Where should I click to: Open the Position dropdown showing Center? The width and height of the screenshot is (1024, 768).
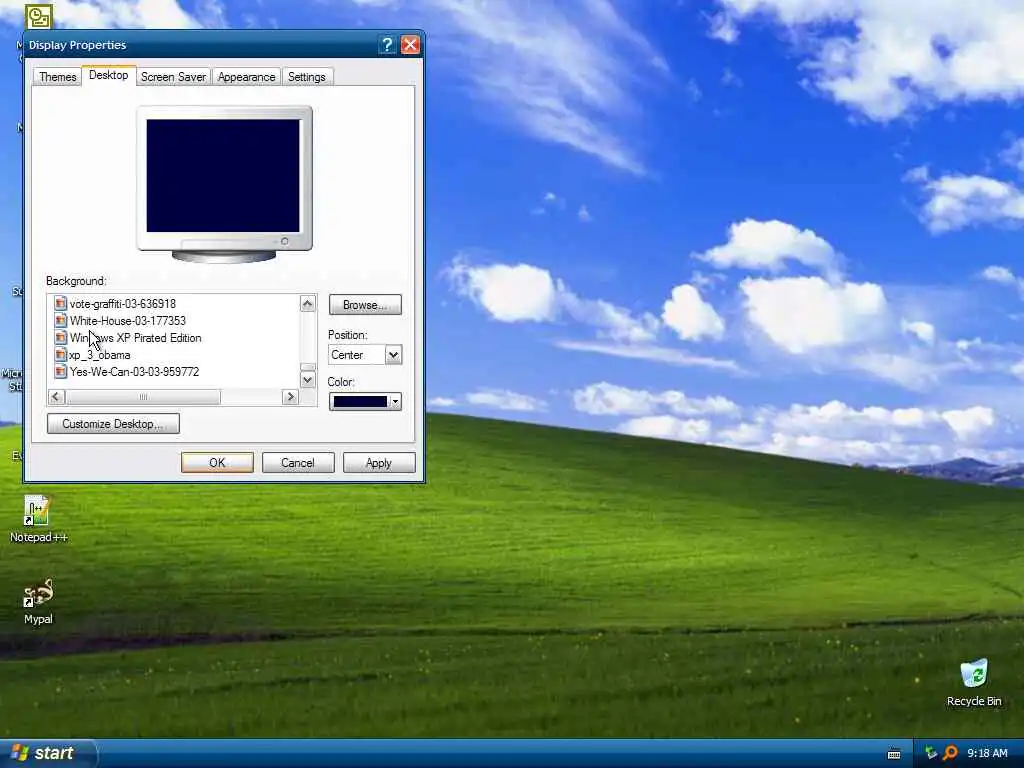pyautogui.click(x=365, y=355)
